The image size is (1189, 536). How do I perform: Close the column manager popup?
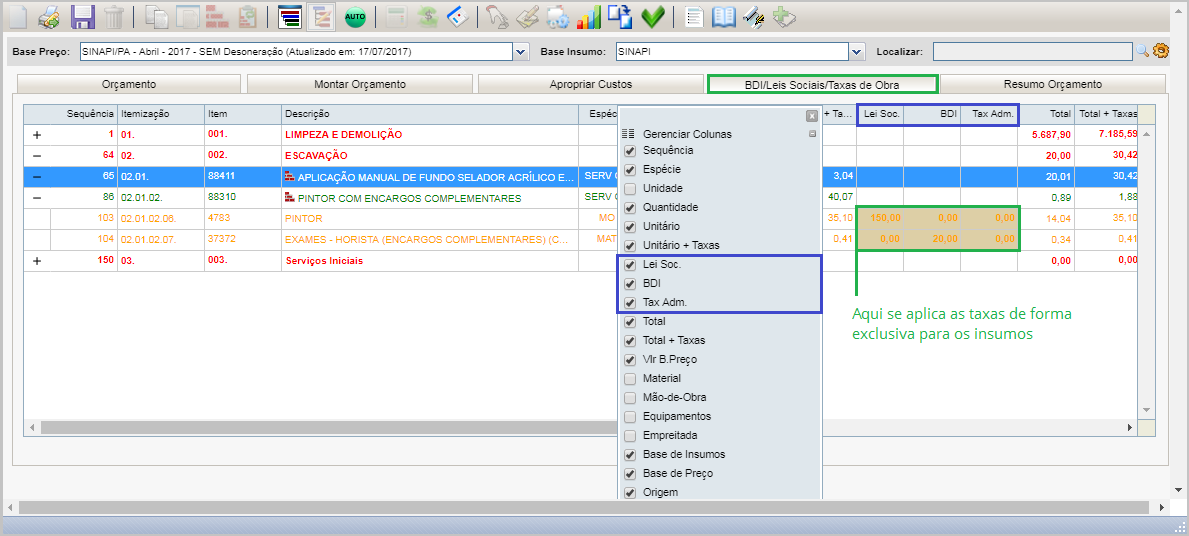811,116
